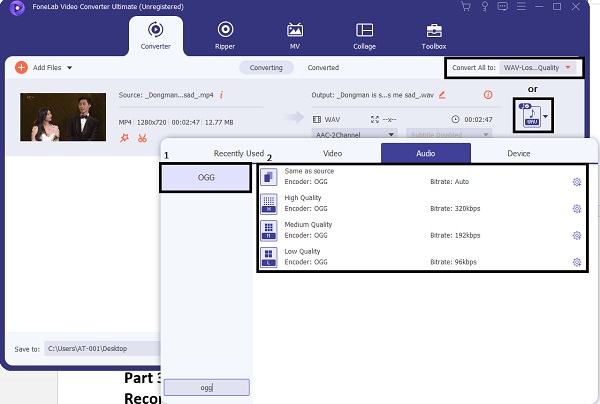Select the Device format tab
Viewport: 600px width, 404px height.
click(x=519, y=153)
